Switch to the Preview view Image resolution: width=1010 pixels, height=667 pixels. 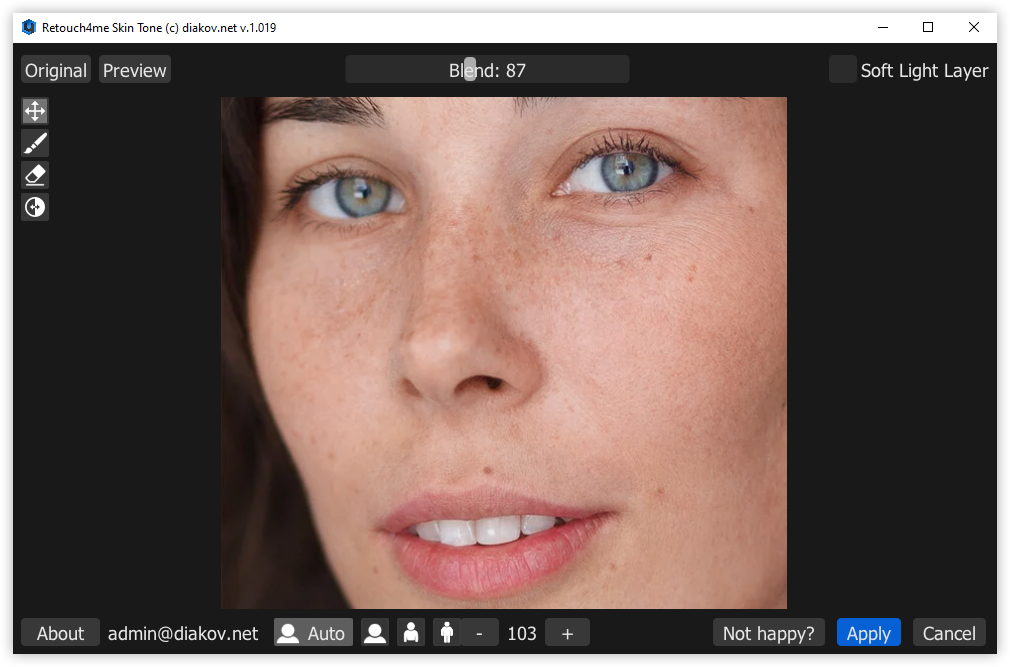[x=135, y=70]
